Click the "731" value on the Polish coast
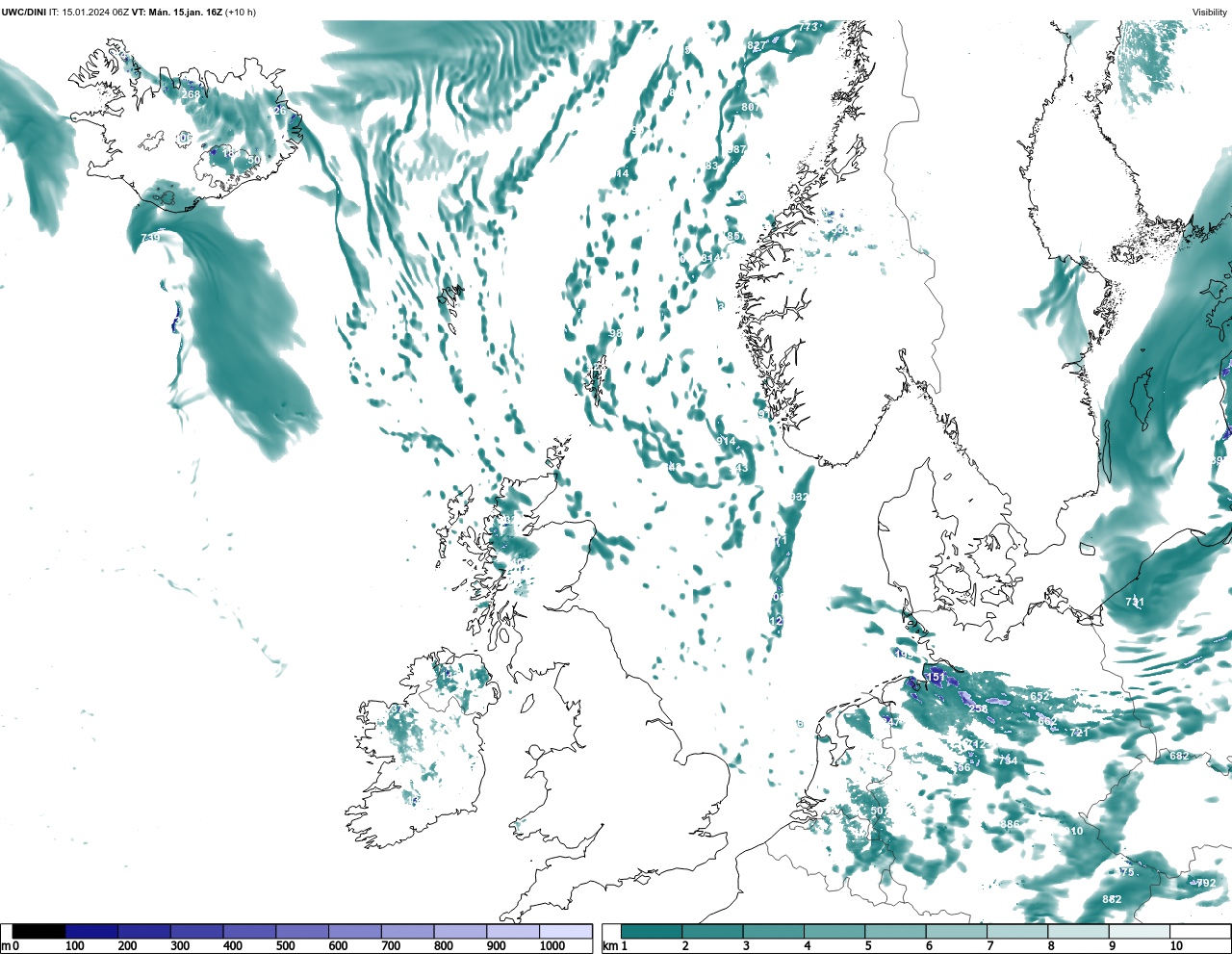Image resolution: width=1232 pixels, height=954 pixels. pyautogui.click(x=1136, y=603)
